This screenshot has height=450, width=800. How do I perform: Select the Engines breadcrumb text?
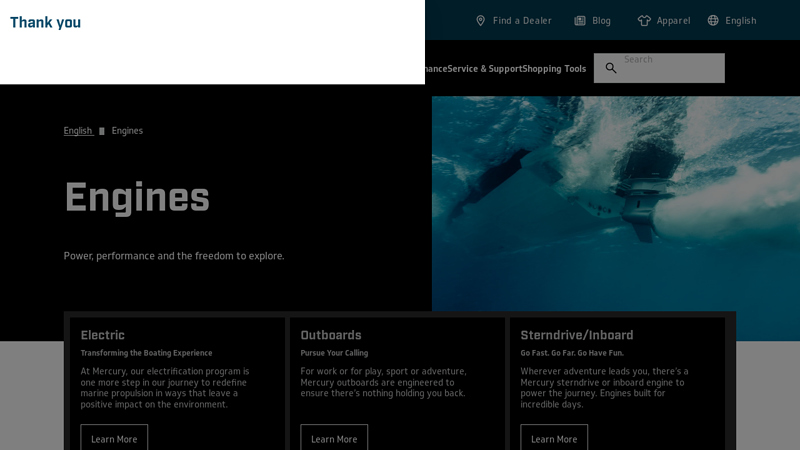coord(127,131)
